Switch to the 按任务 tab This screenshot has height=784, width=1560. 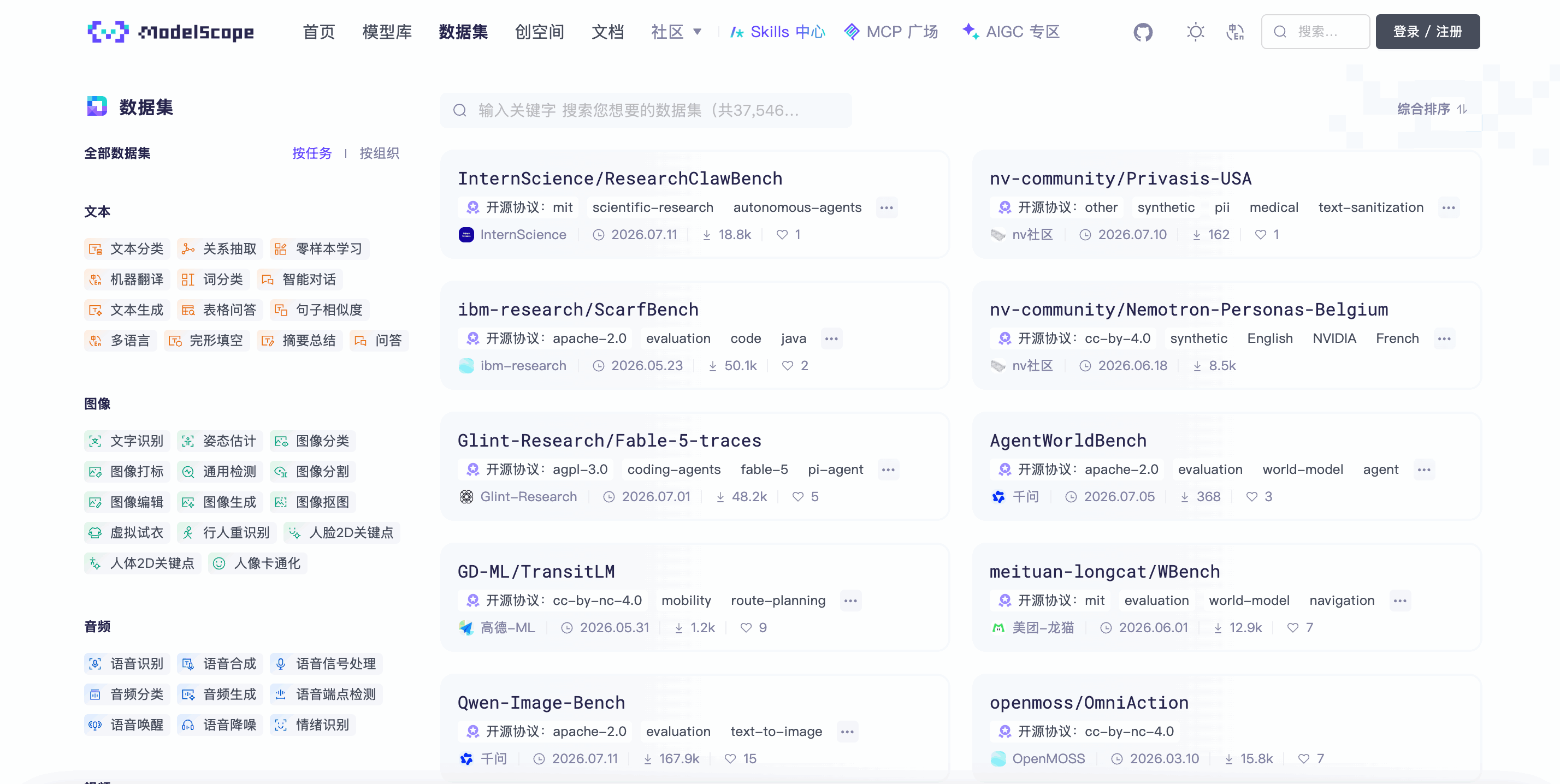coord(312,153)
